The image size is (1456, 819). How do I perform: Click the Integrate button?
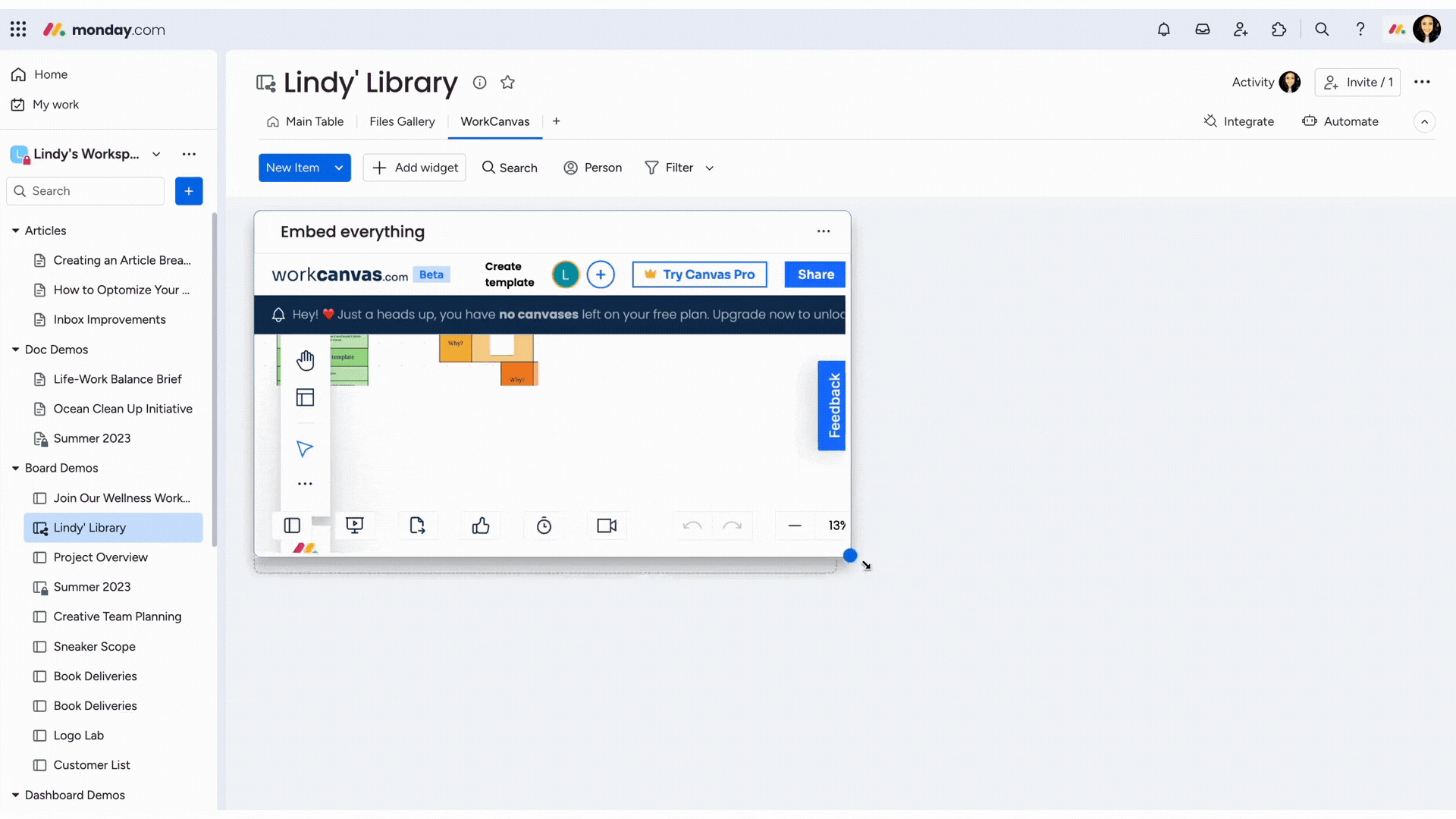pos(1238,121)
